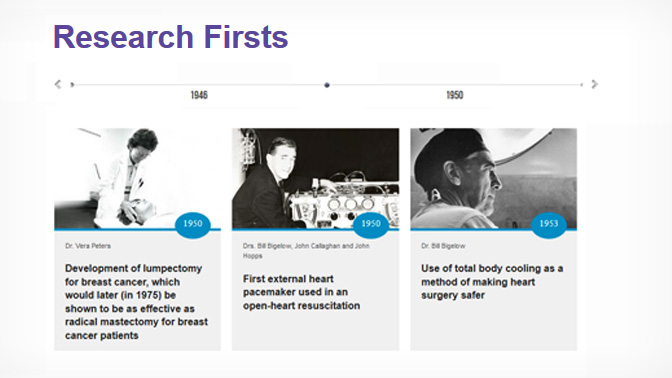Click the small end marker on timeline
672x378 pixels.
pos(582,85)
